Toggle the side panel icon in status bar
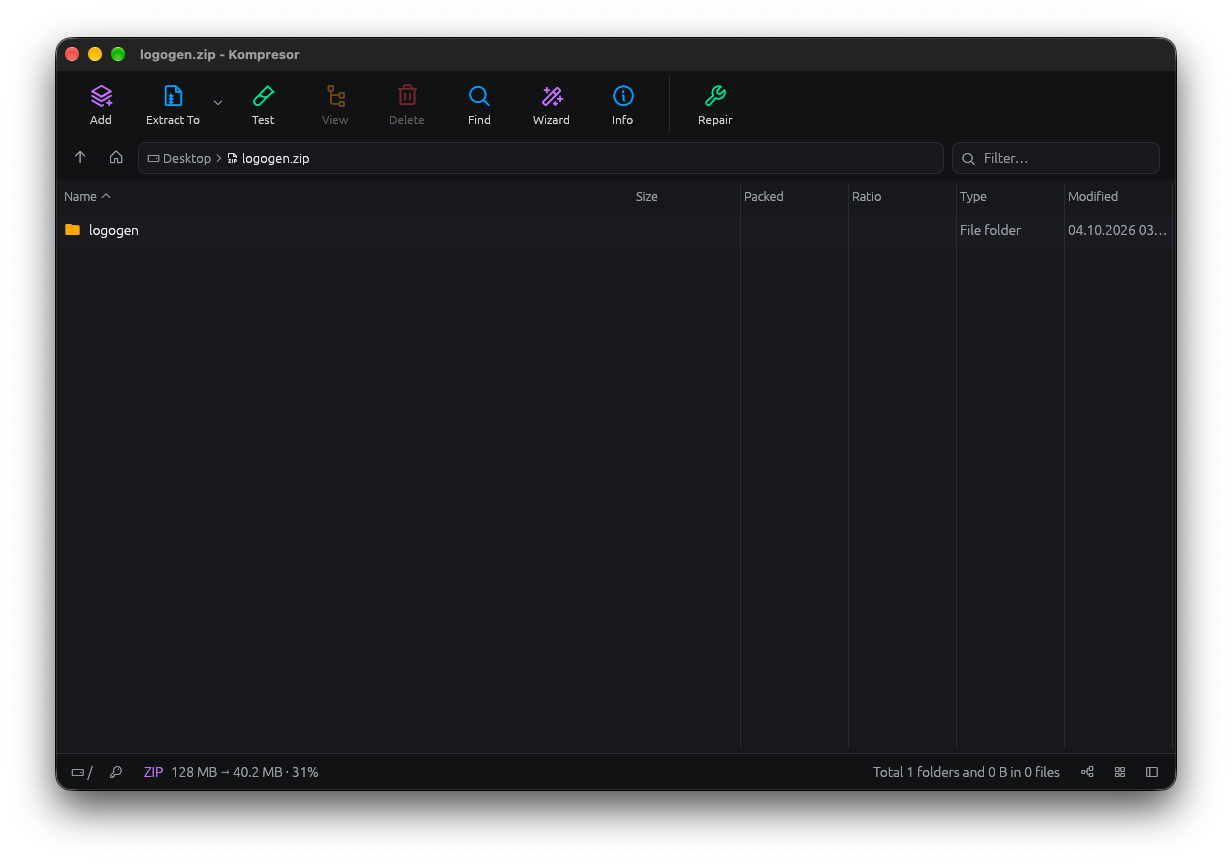Screen dimensions: 1232x864 pyautogui.click(x=1152, y=772)
